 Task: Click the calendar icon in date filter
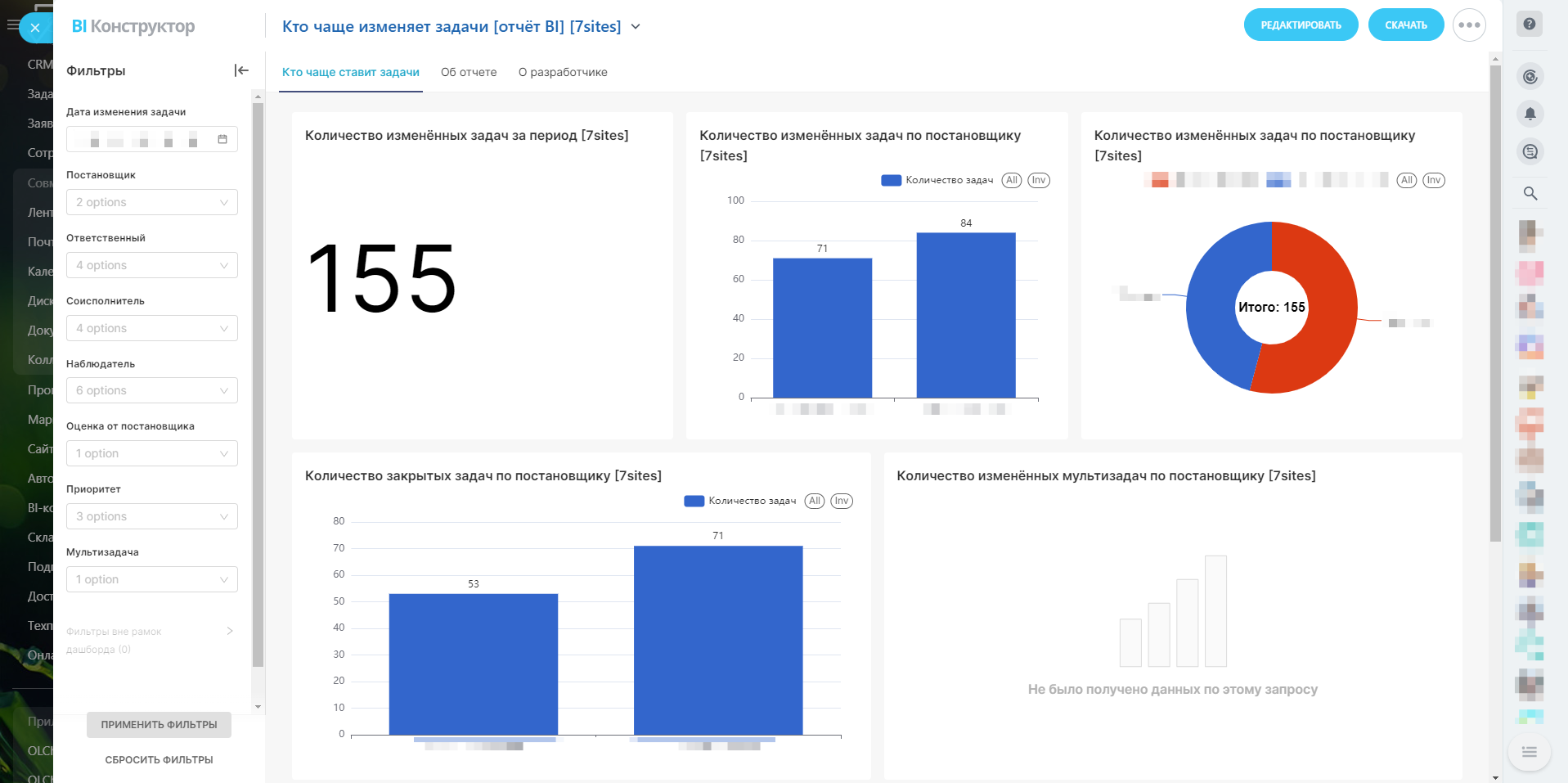[222, 139]
